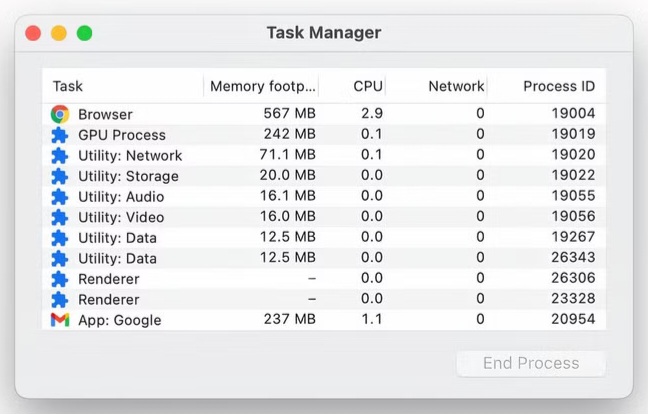Minimize the Task Manager with the yellow button
The image size is (648, 414).
(x=59, y=33)
